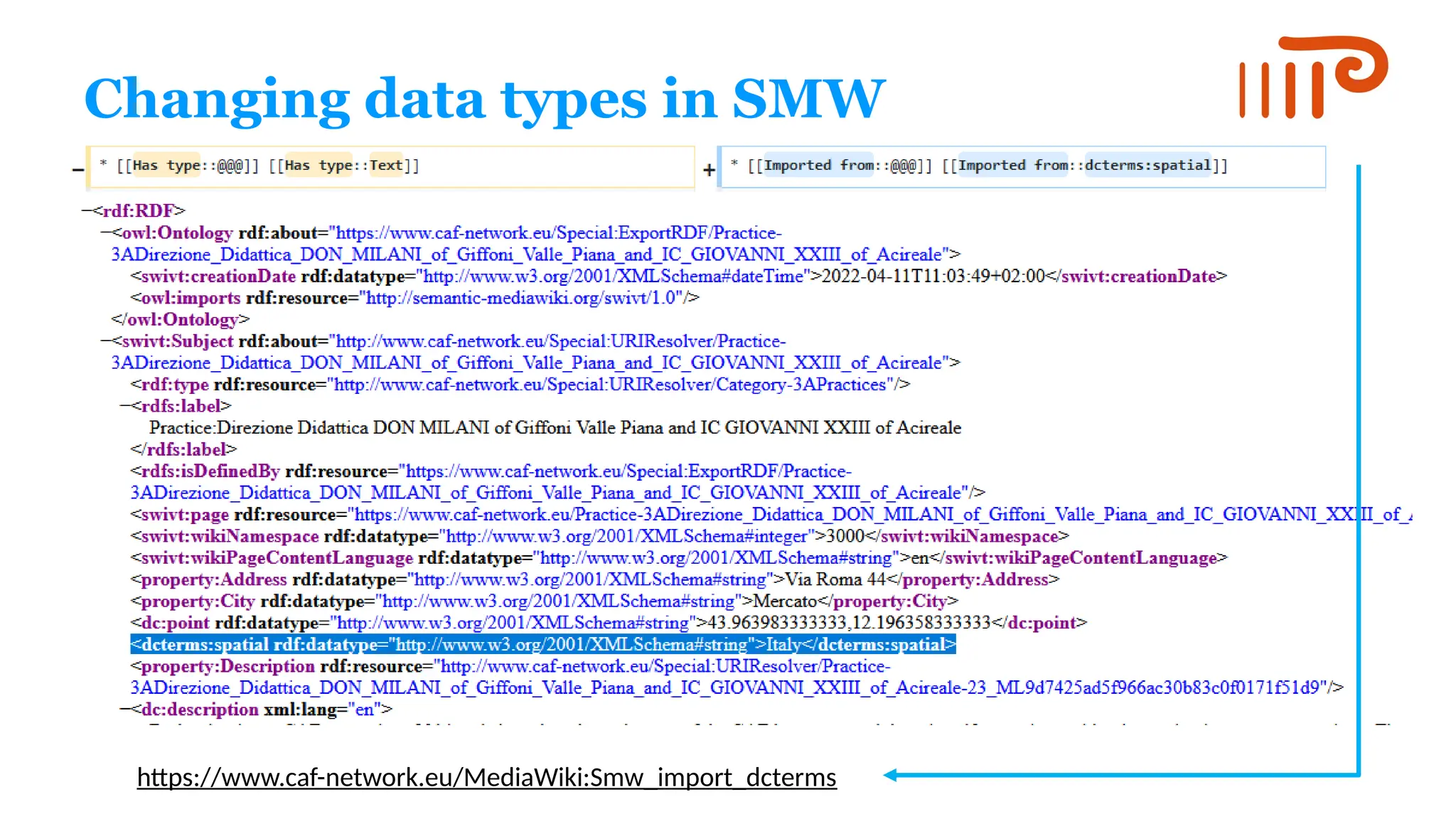This screenshot has width=1456, height=819.
Task: Click the orange logo in the corner
Action: pos(1314,77)
